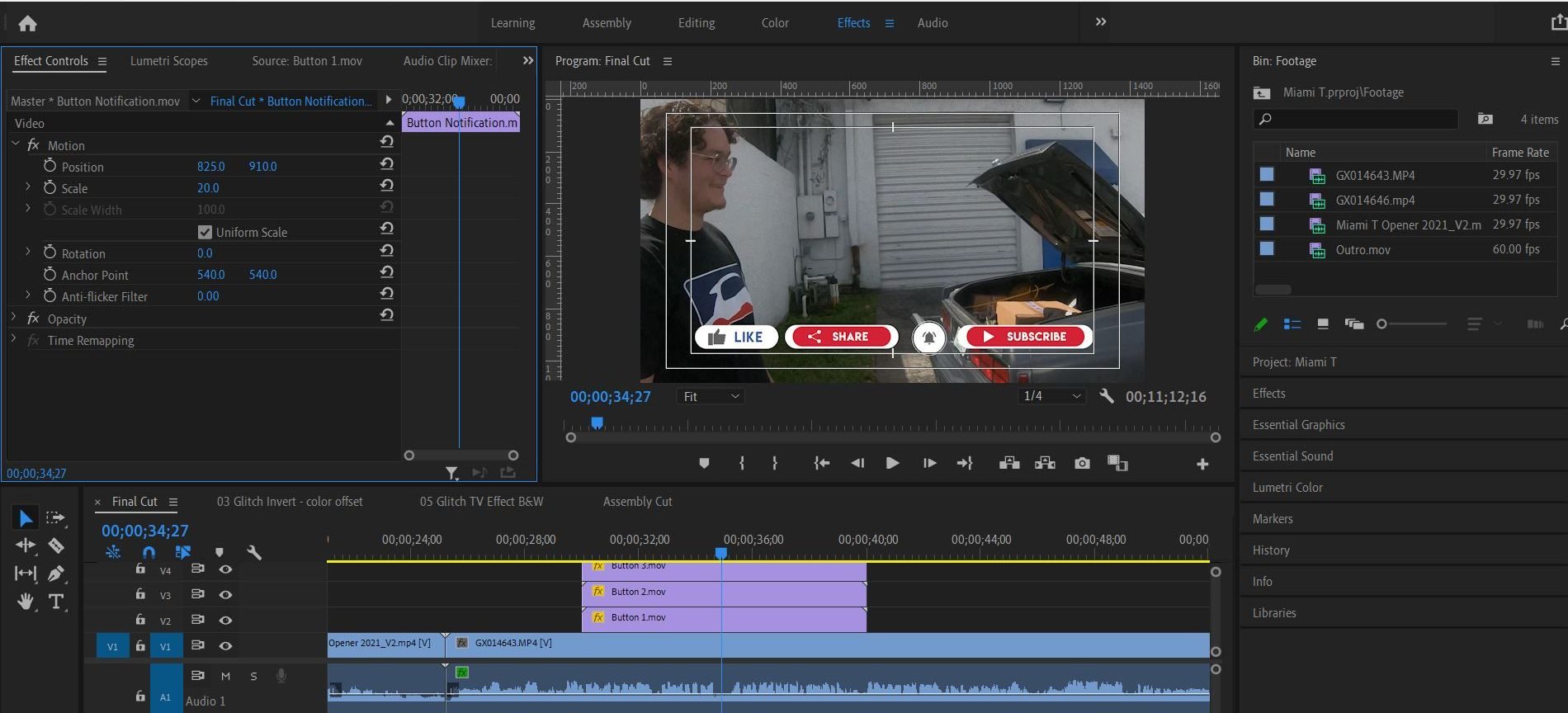The width and height of the screenshot is (1568, 713).
Task: Switch bin to list view
Action: (1292, 324)
